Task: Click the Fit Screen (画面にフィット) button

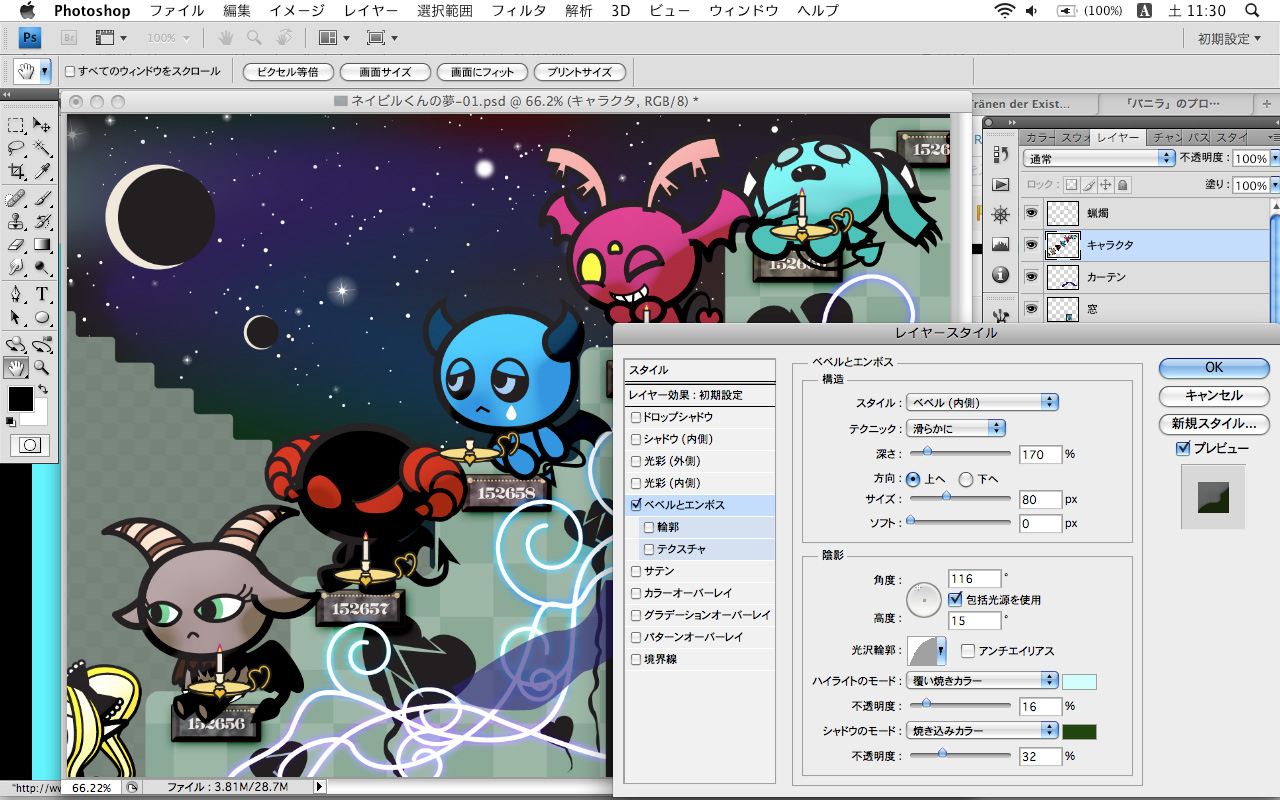Action: [482, 72]
